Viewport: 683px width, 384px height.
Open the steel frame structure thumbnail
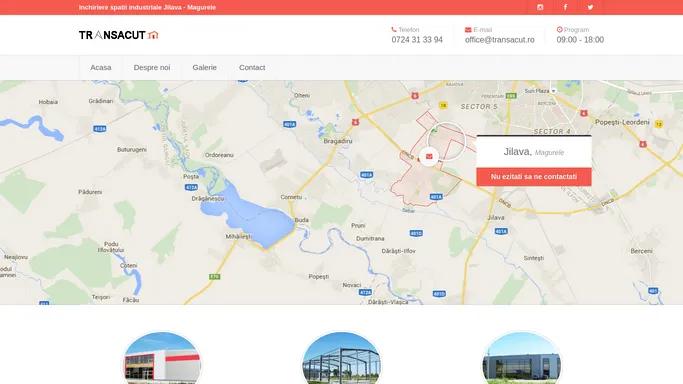point(342,358)
